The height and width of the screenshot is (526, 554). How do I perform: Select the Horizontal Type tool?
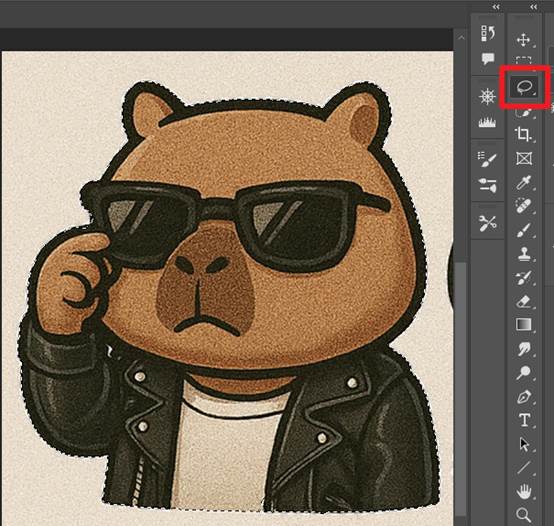pyautogui.click(x=524, y=420)
